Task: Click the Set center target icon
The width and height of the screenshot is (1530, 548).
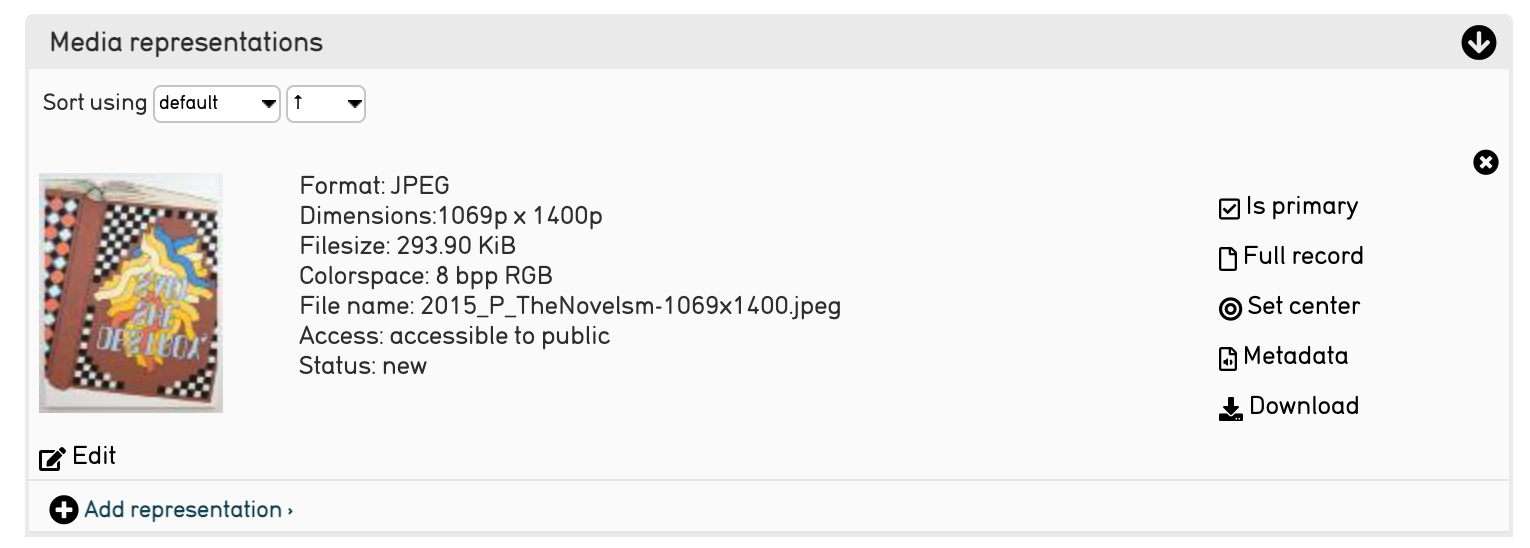Action: (1229, 309)
